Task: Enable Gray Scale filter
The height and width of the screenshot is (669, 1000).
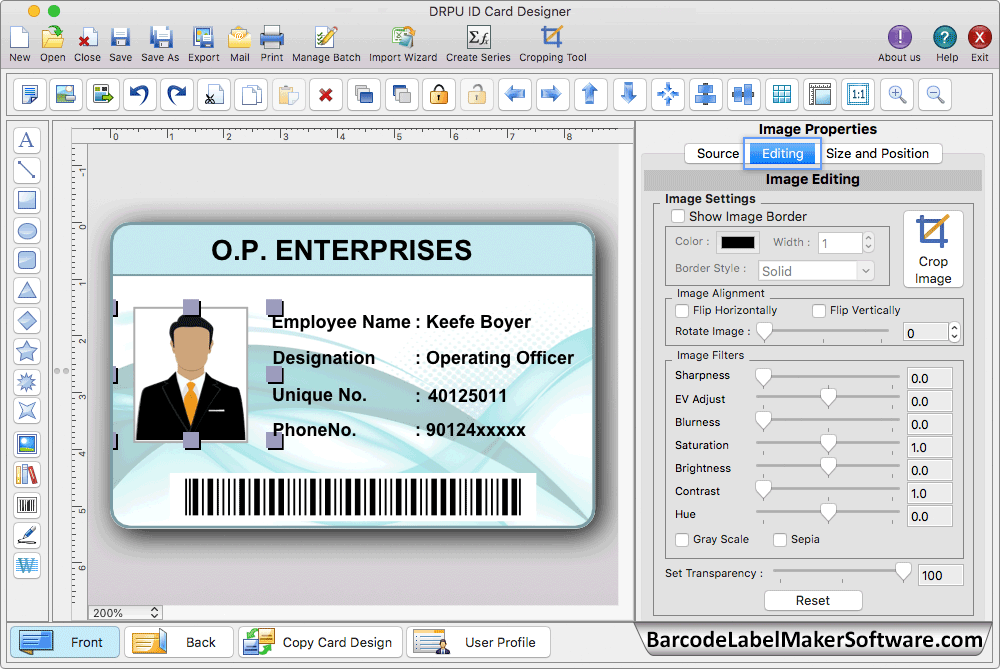Action: click(x=682, y=540)
